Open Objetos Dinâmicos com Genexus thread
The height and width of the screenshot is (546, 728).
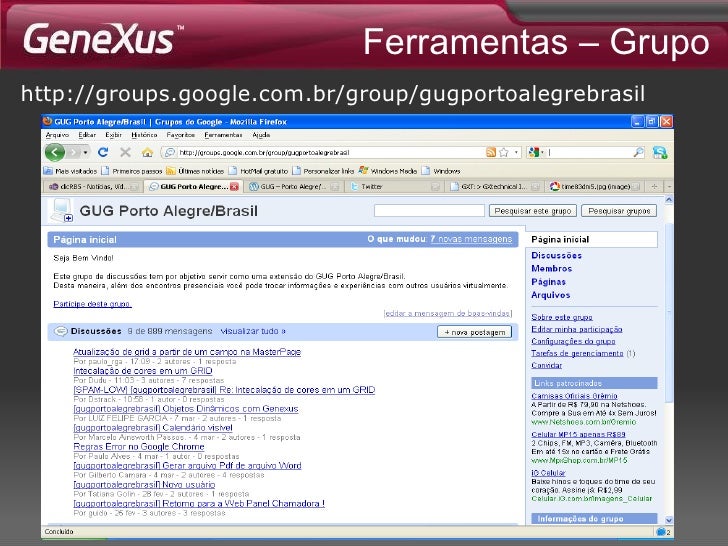tap(186, 409)
